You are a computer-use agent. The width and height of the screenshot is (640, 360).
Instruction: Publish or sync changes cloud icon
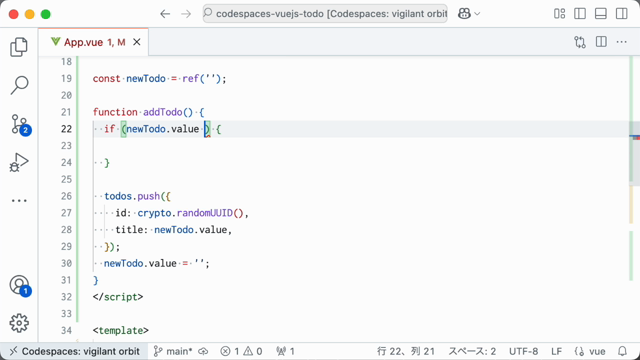click(x=203, y=351)
